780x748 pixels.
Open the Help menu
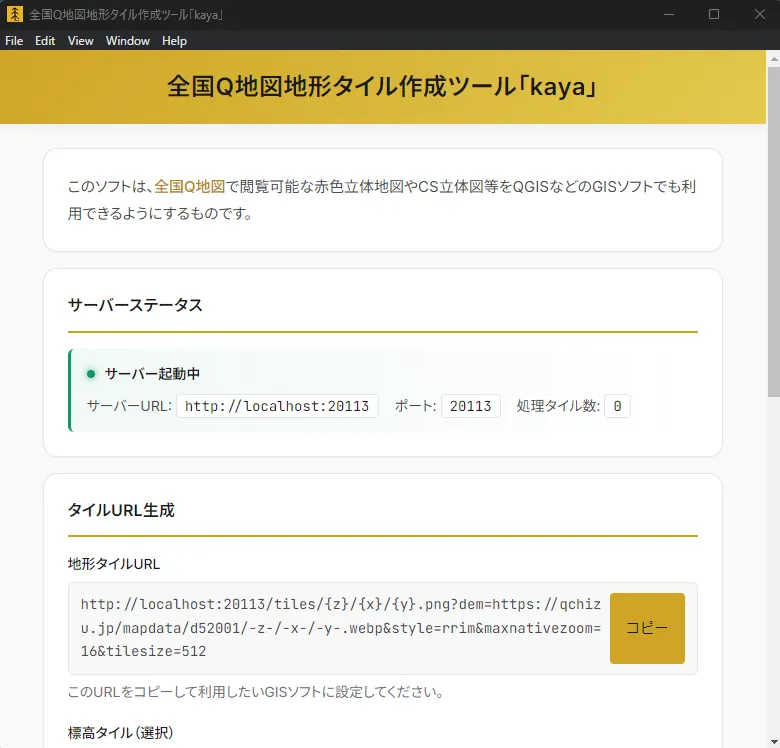[174, 41]
